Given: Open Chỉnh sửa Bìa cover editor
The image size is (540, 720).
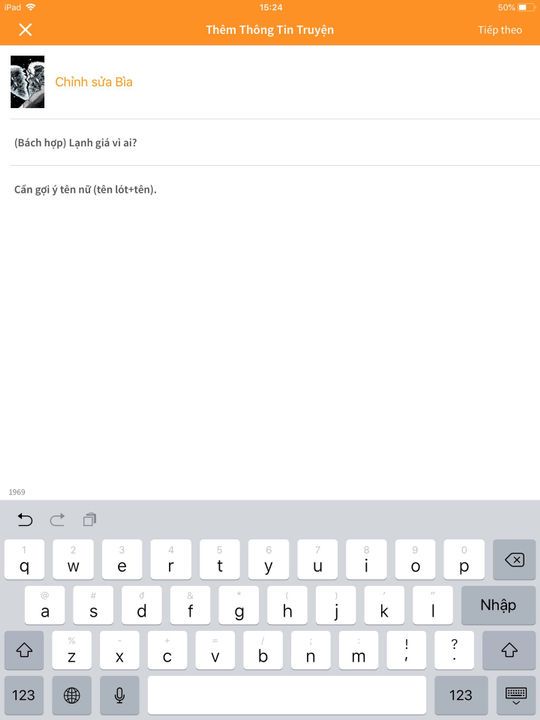Looking at the screenshot, I should point(94,82).
